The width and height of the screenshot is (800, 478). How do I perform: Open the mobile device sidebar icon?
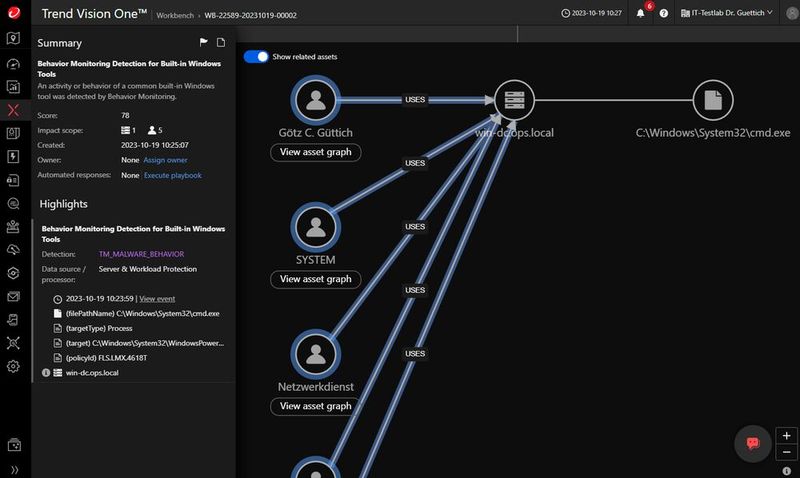[x=13, y=320]
